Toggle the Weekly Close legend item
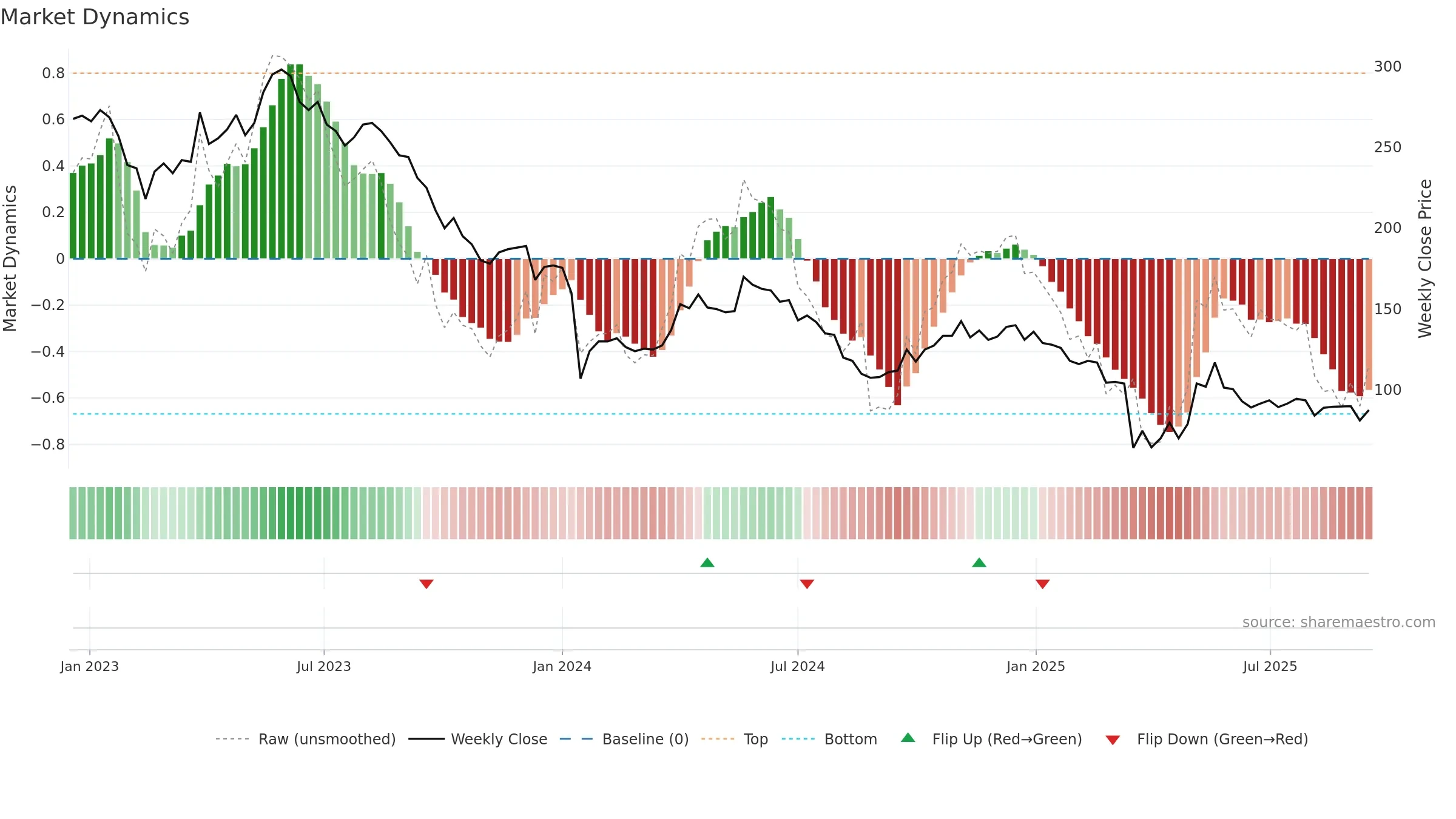 (x=477, y=739)
